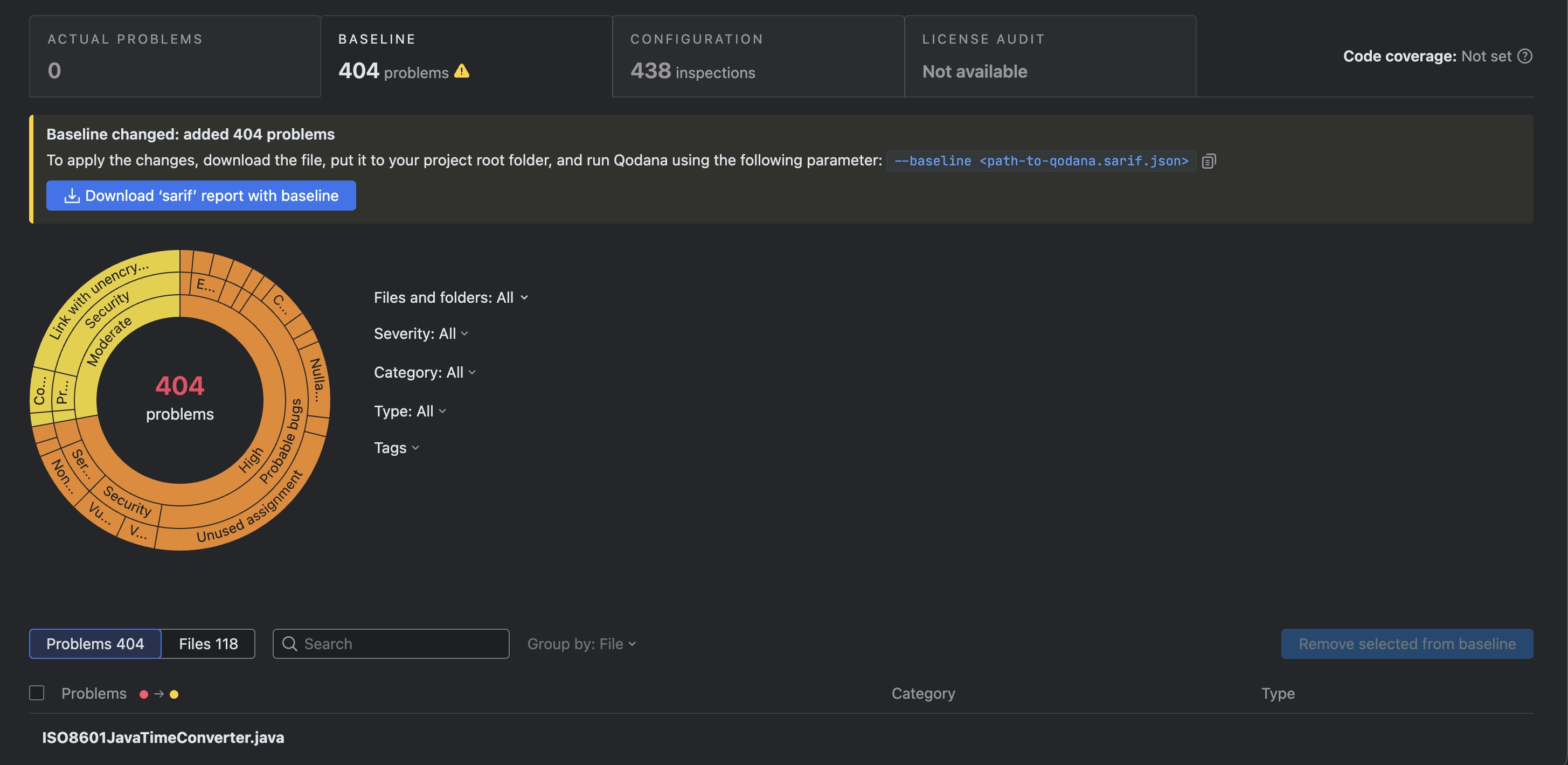Open the Severity filter dropdown
Screen dimensions: 1568x765
click(421, 333)
